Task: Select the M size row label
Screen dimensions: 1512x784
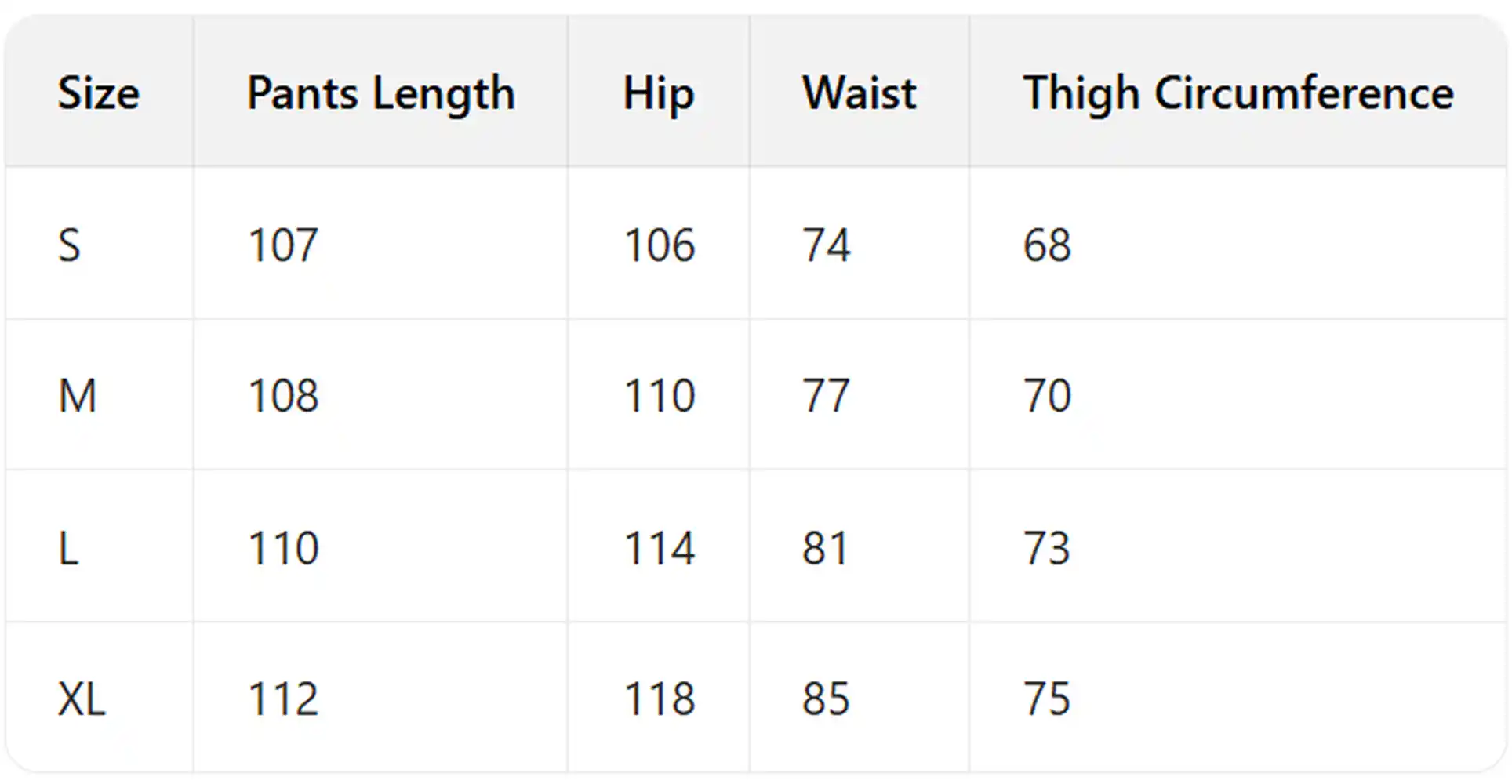Action: 78,395
